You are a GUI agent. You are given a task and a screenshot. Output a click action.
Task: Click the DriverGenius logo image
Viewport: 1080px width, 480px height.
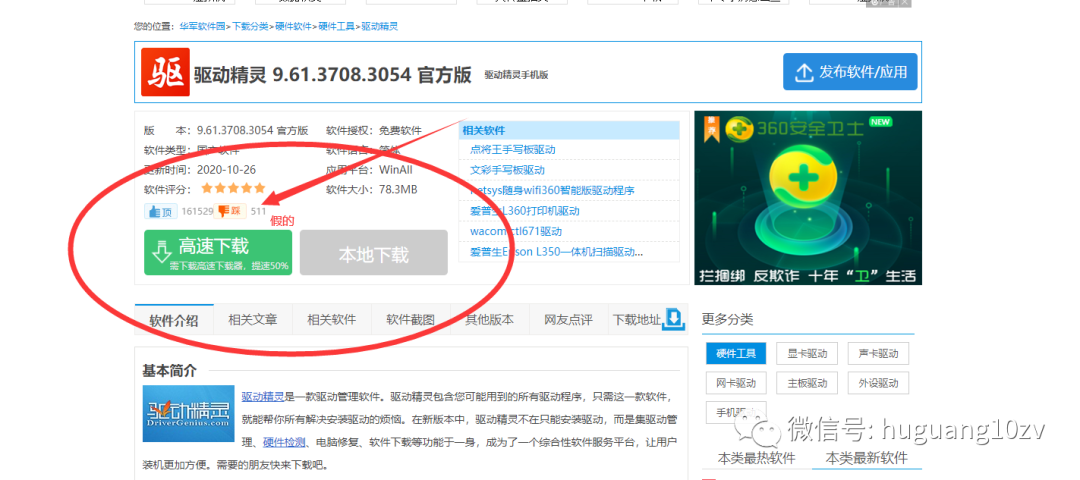(187, 415)
